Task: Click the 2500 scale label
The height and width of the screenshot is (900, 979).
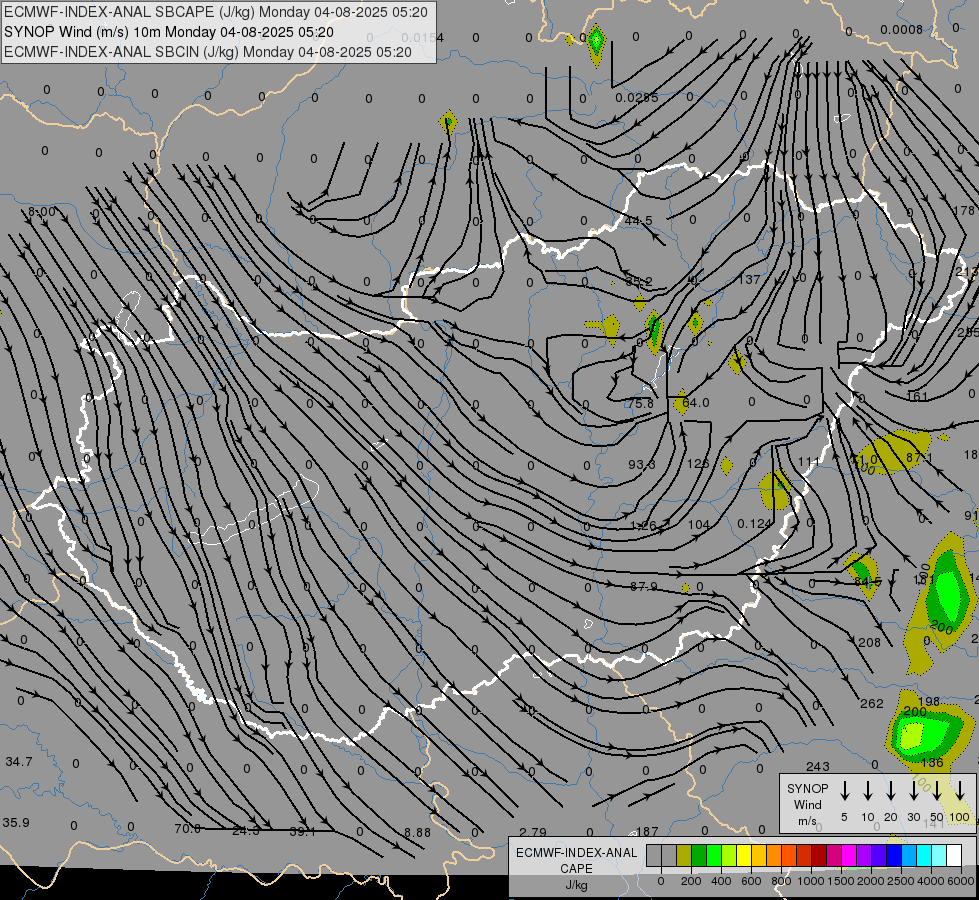Action: (x=901, y=881)
